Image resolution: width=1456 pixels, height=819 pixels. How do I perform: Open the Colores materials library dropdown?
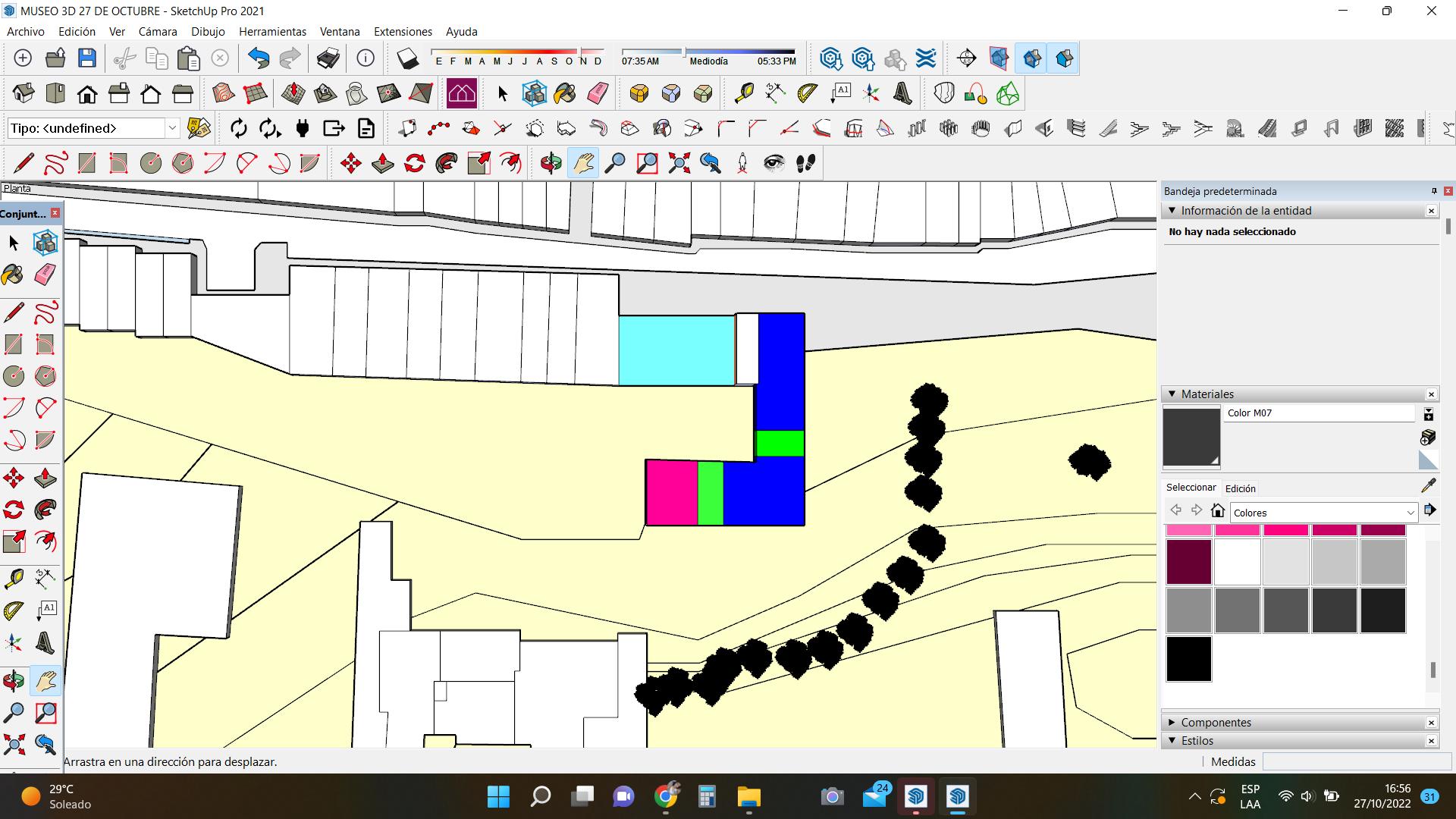[1323, 513]
